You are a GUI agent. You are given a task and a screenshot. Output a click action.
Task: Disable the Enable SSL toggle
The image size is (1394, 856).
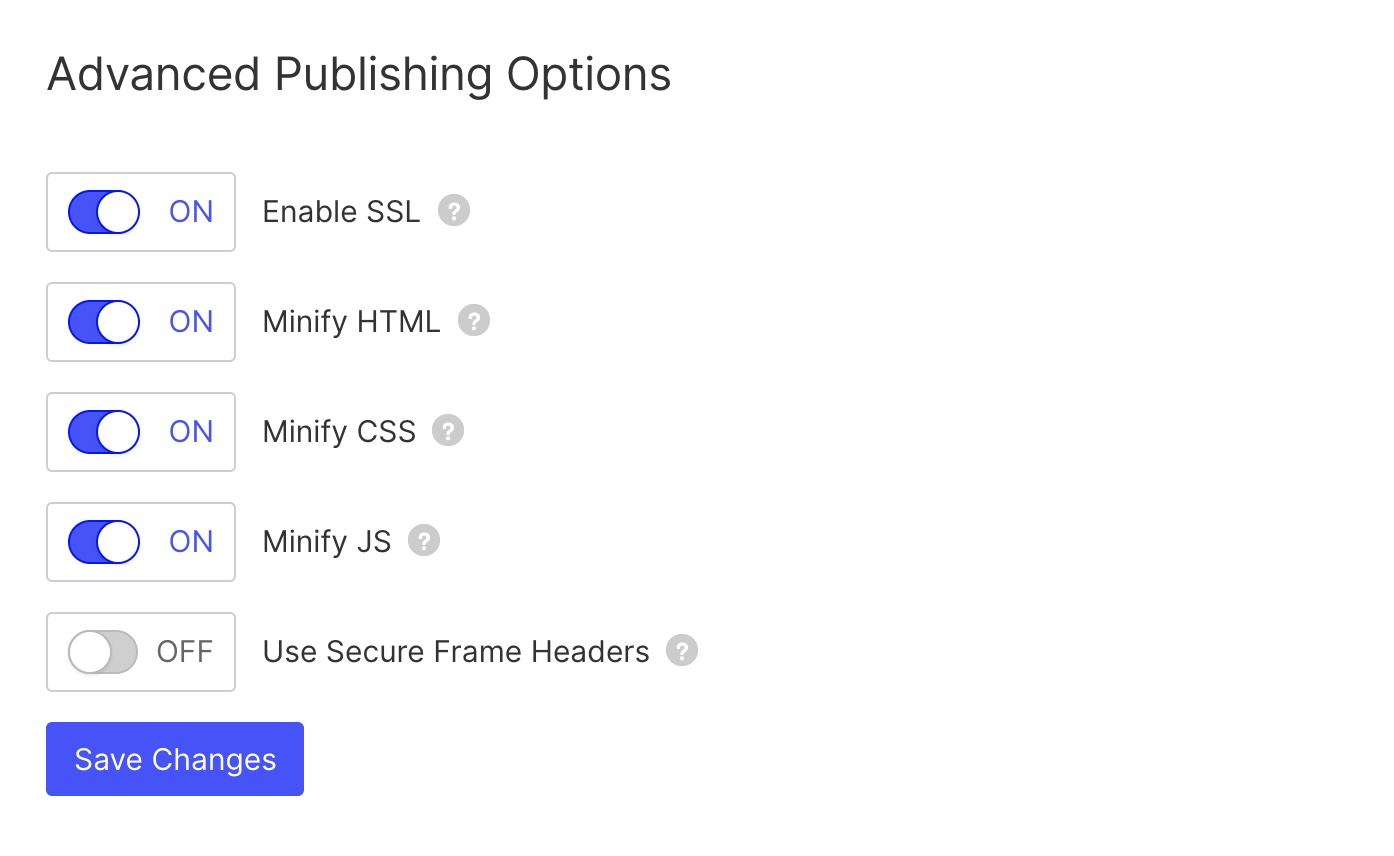103,212
